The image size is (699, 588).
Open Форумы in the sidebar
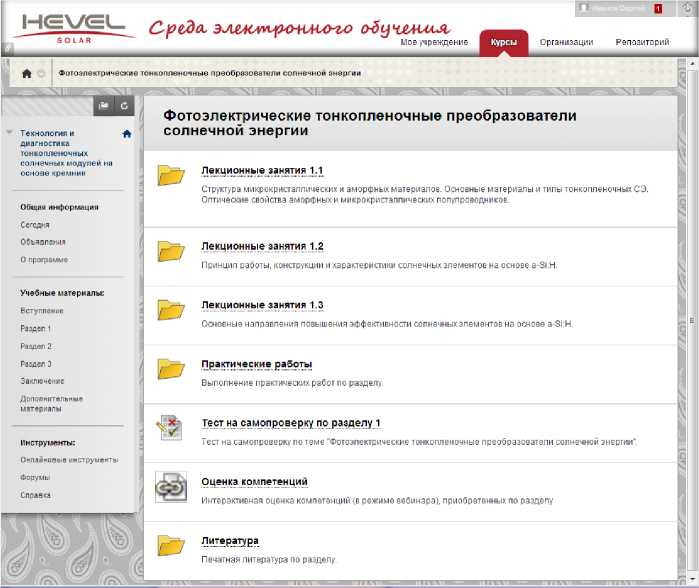click(35, 477)
